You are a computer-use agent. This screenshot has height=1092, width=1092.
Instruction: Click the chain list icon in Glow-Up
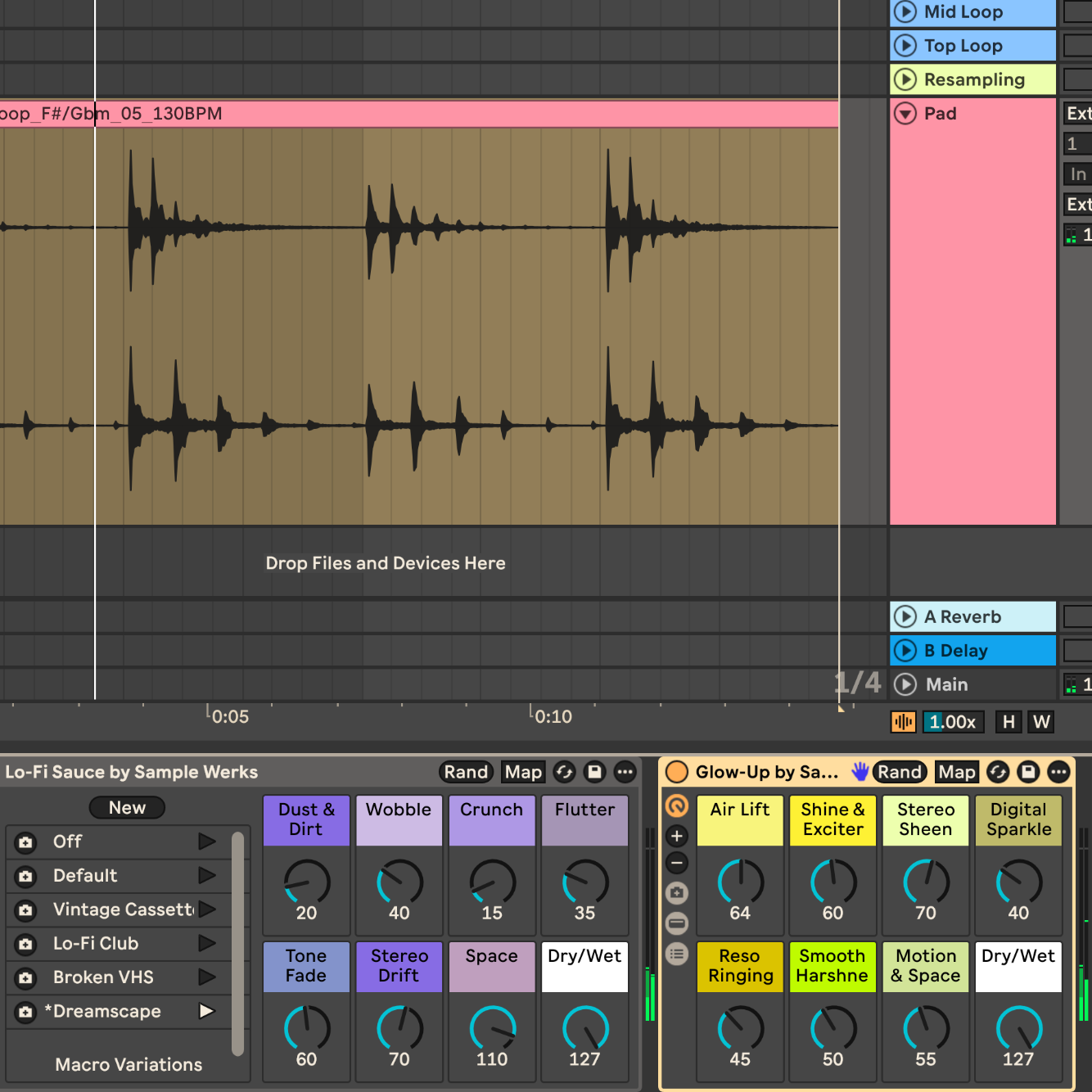(x=677, y=954)
